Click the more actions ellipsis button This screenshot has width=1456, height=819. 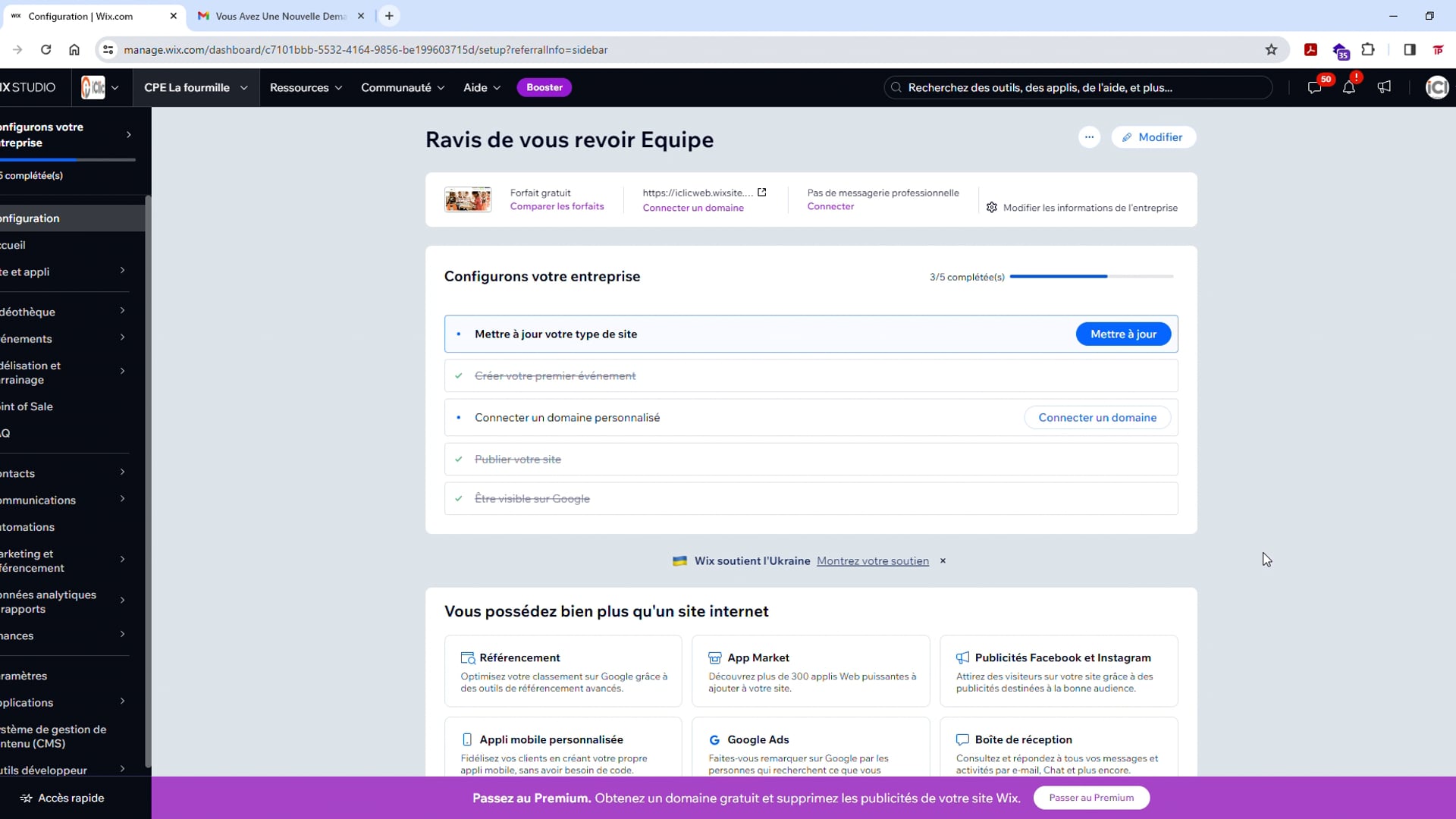[x=1089, y=137]
